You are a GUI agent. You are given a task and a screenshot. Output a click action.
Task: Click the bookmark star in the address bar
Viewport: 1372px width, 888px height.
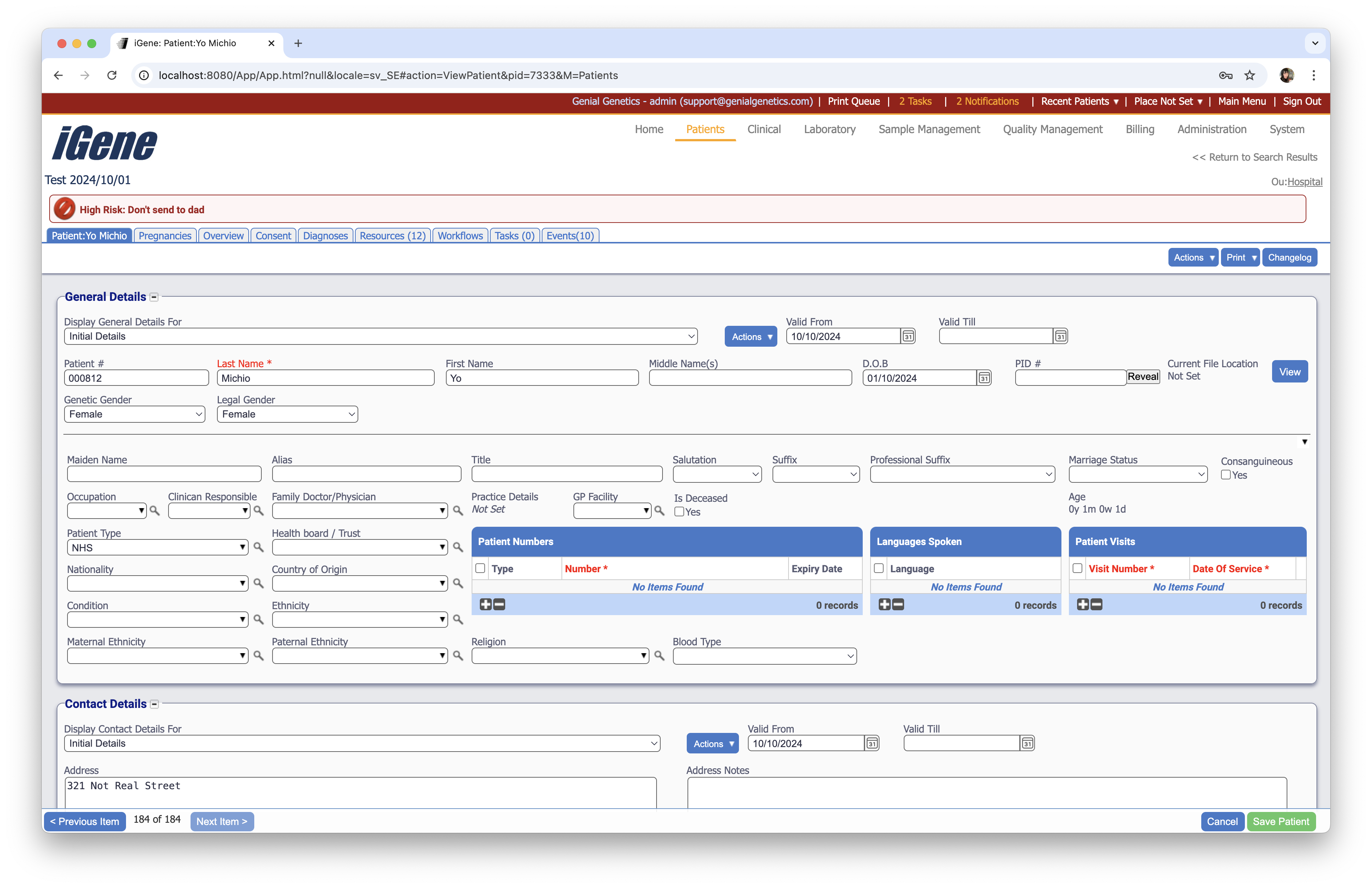coord(1250,75)
